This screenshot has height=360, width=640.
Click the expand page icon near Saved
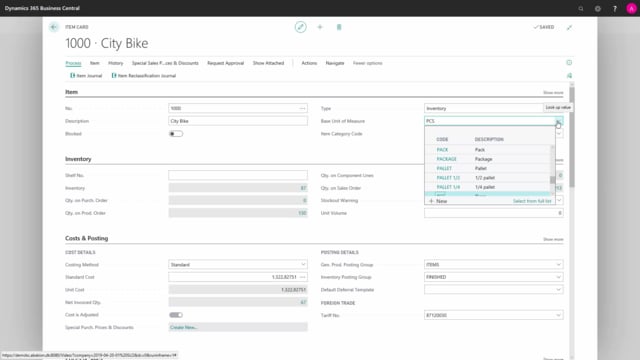[569, 27]
